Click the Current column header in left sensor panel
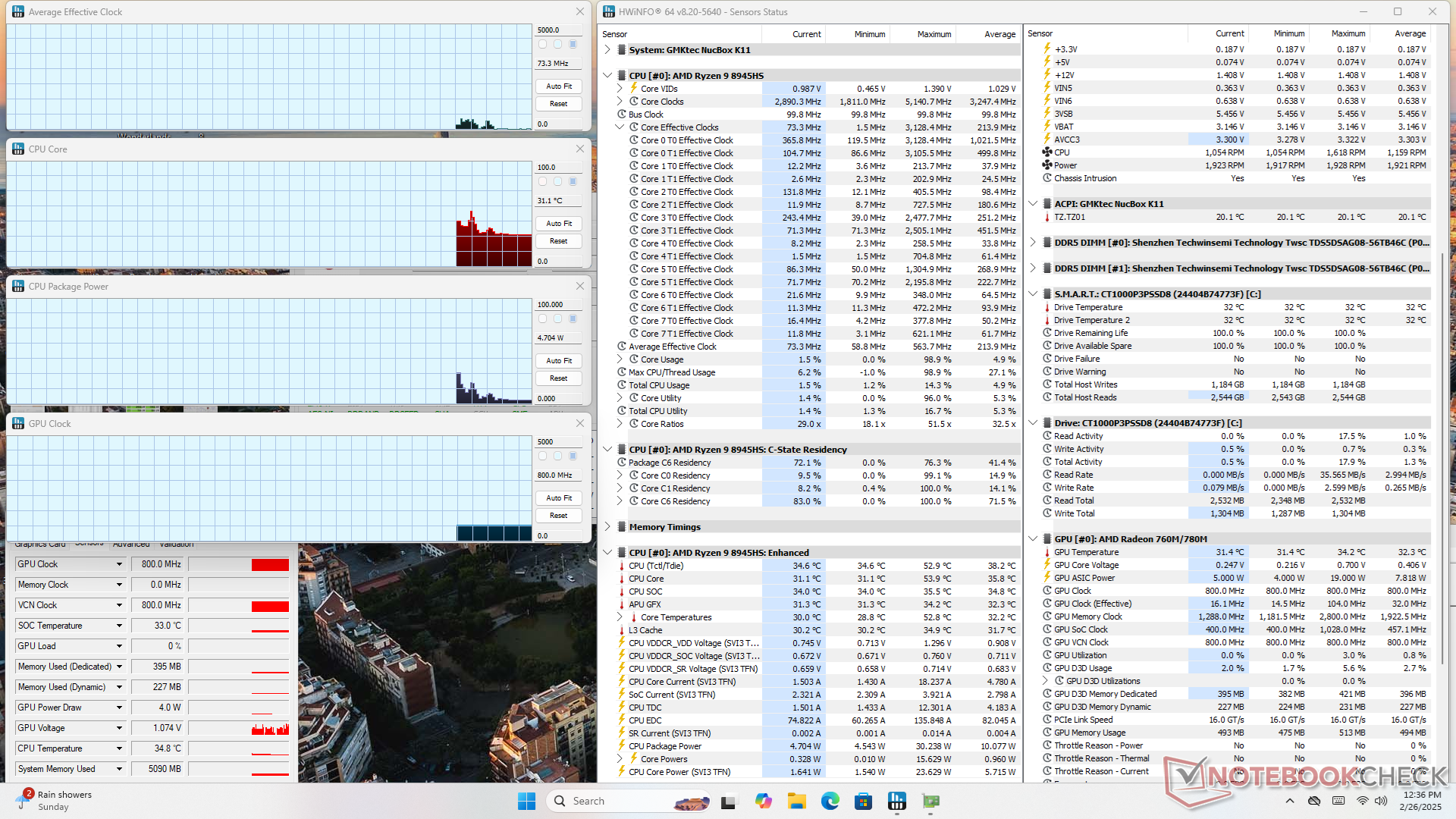The height and width of the screenshot is (819, 1456). 807,34
